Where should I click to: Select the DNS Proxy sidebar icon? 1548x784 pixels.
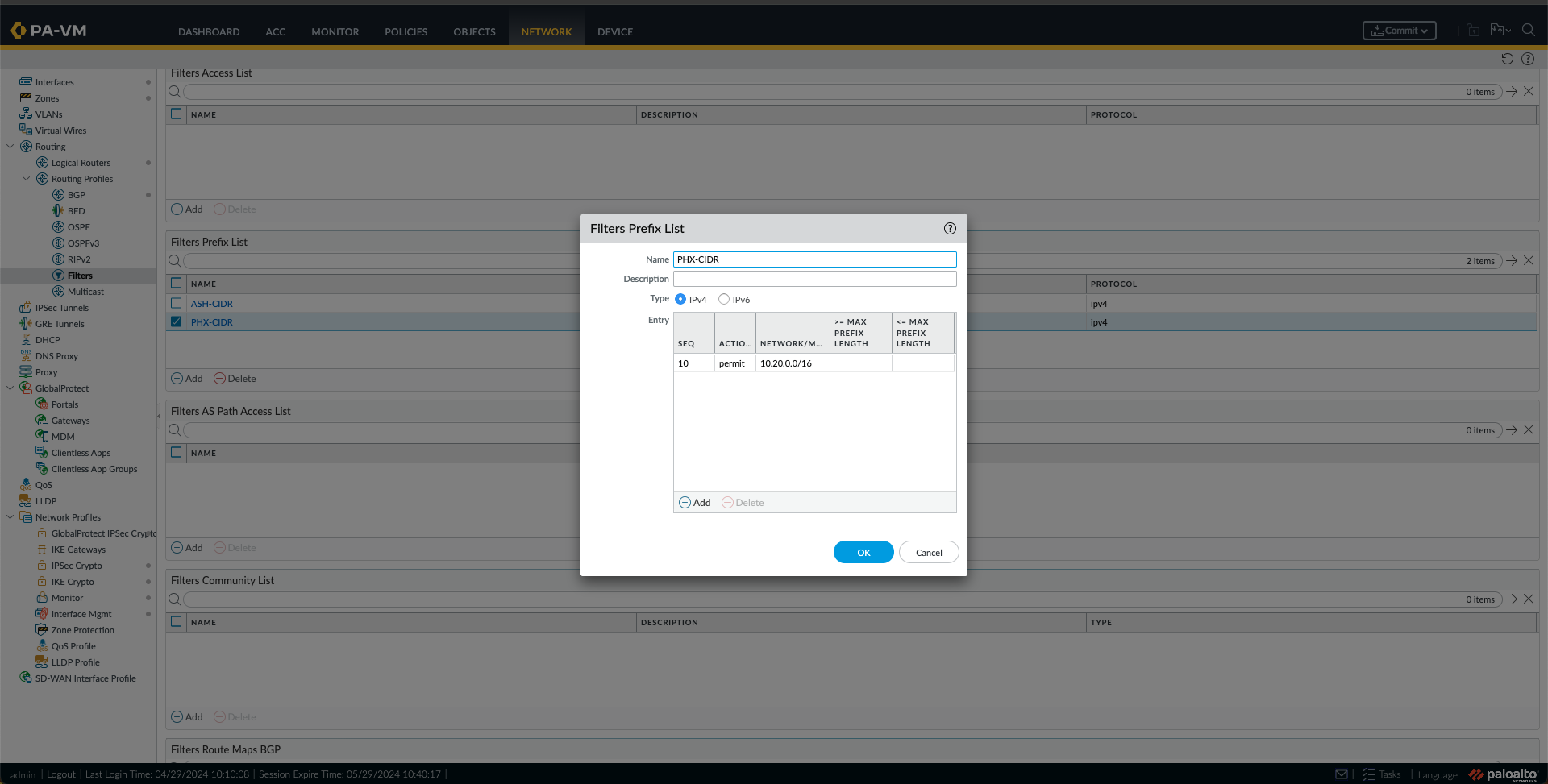[x=27, y=355]
